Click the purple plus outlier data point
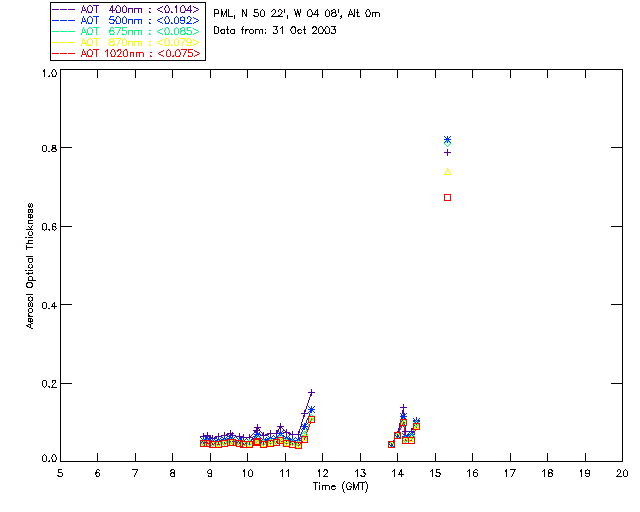This screenshot has width=640, height=512. point(447,153)
